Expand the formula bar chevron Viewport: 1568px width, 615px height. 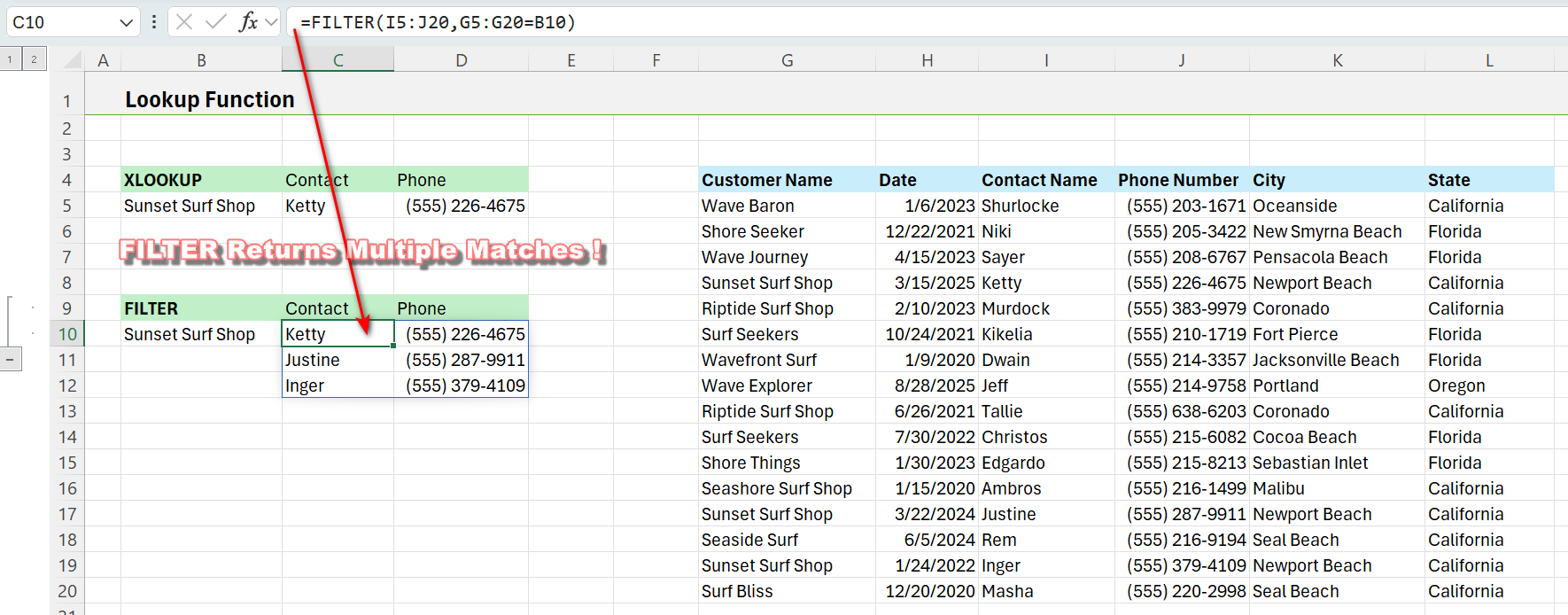(271, 22)
